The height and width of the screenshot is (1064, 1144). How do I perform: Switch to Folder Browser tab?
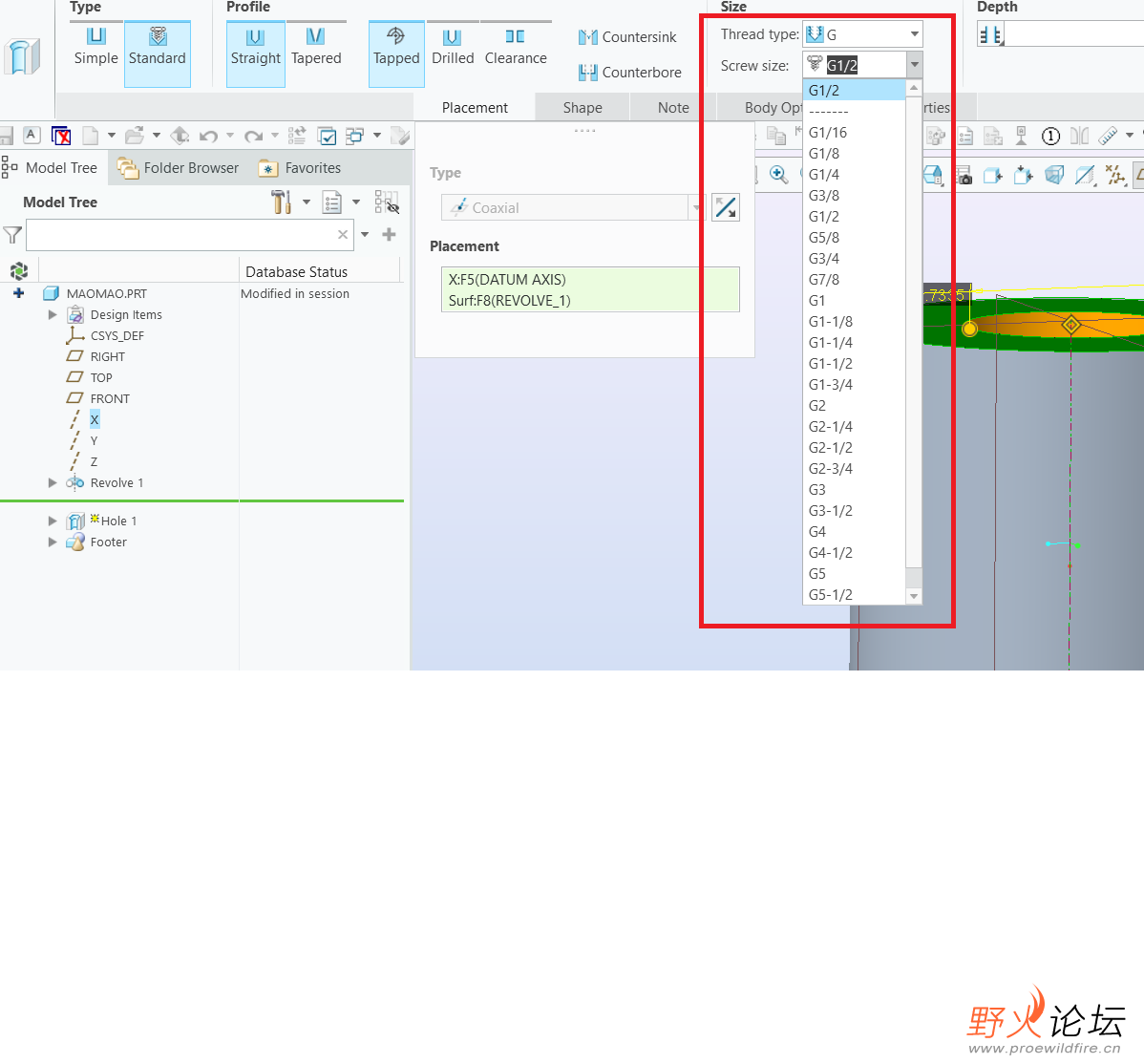tap(178, 168)
